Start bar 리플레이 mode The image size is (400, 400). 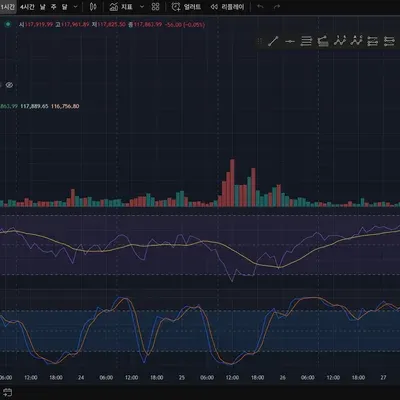228,7
